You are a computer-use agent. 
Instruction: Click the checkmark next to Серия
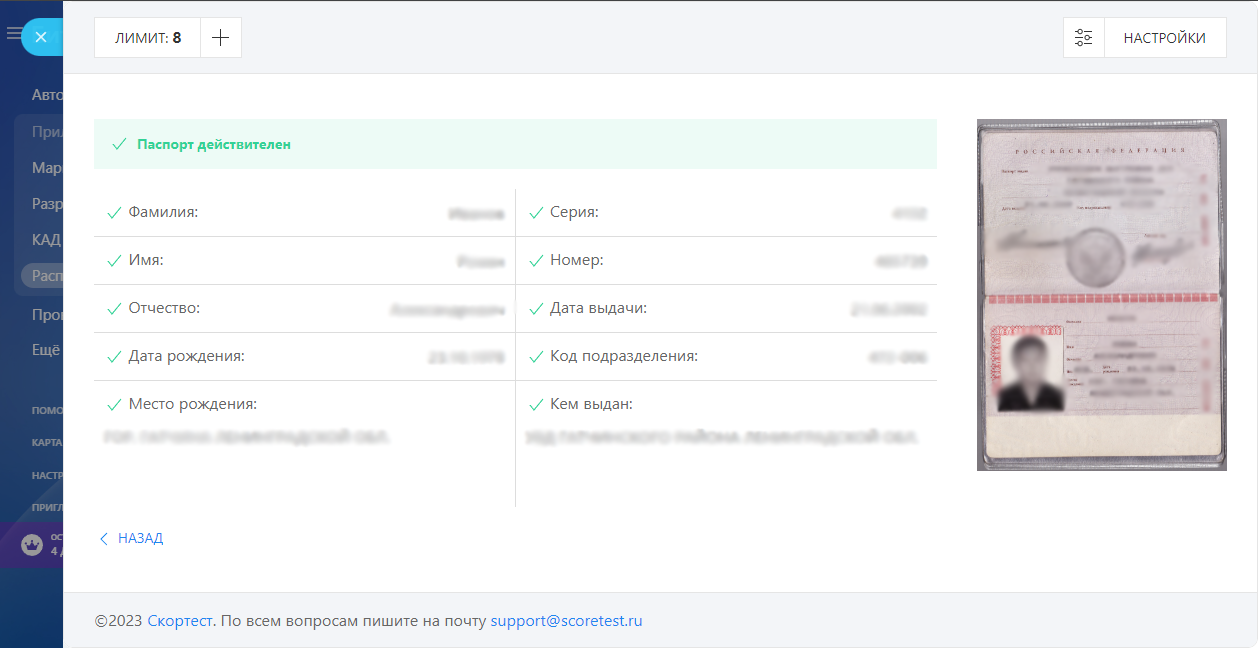pos(535,212)
